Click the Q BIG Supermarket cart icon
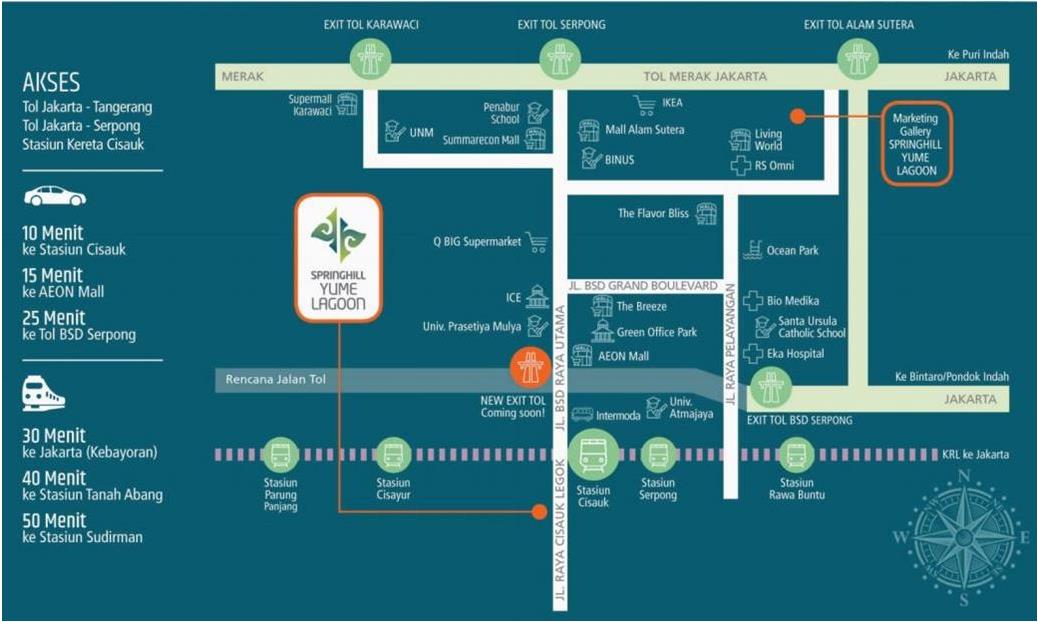 [537, 242]
